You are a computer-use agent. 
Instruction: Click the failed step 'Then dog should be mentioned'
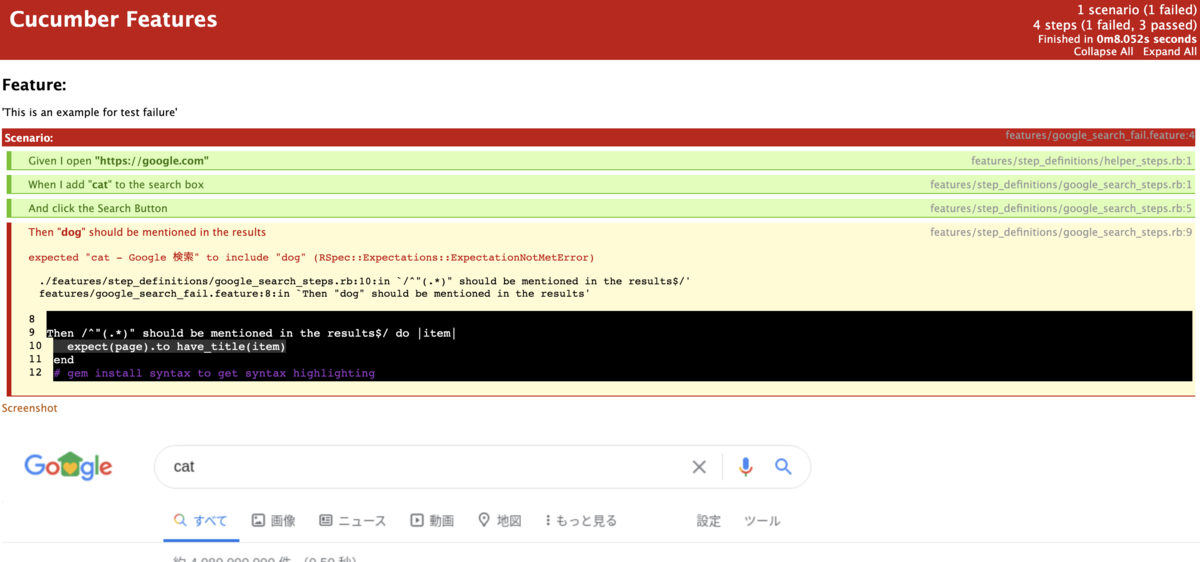(x=147, y=232)
